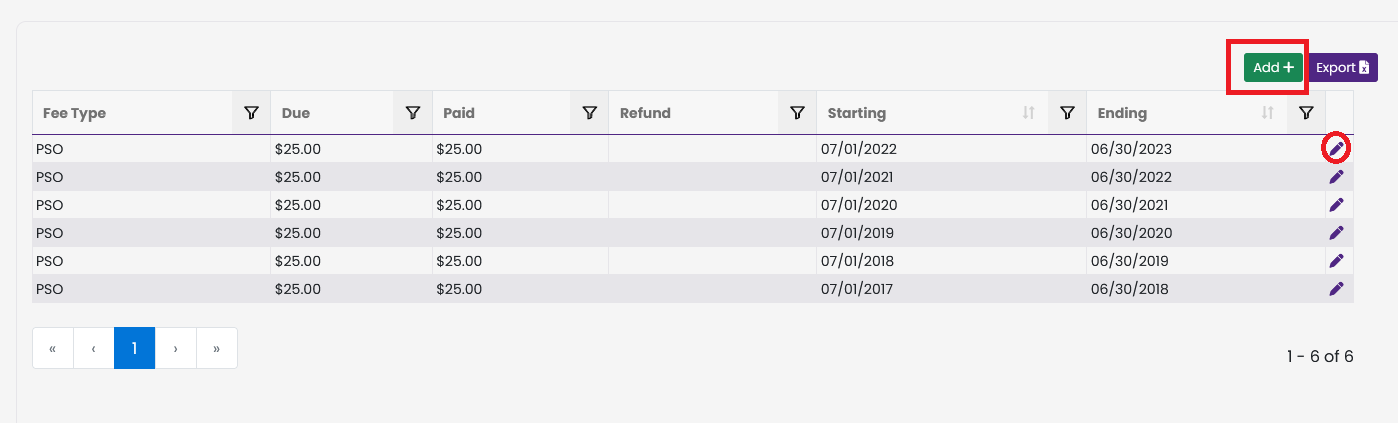Select page 1 in pagination

click(134, 348)
